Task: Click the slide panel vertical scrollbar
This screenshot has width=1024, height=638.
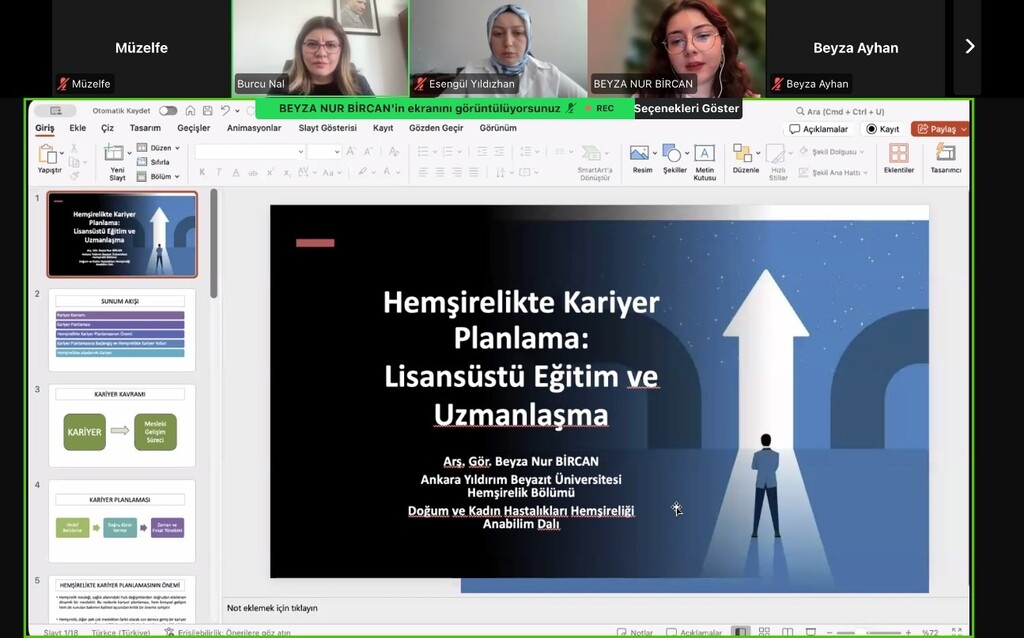Action: click(x=214, y=244)
